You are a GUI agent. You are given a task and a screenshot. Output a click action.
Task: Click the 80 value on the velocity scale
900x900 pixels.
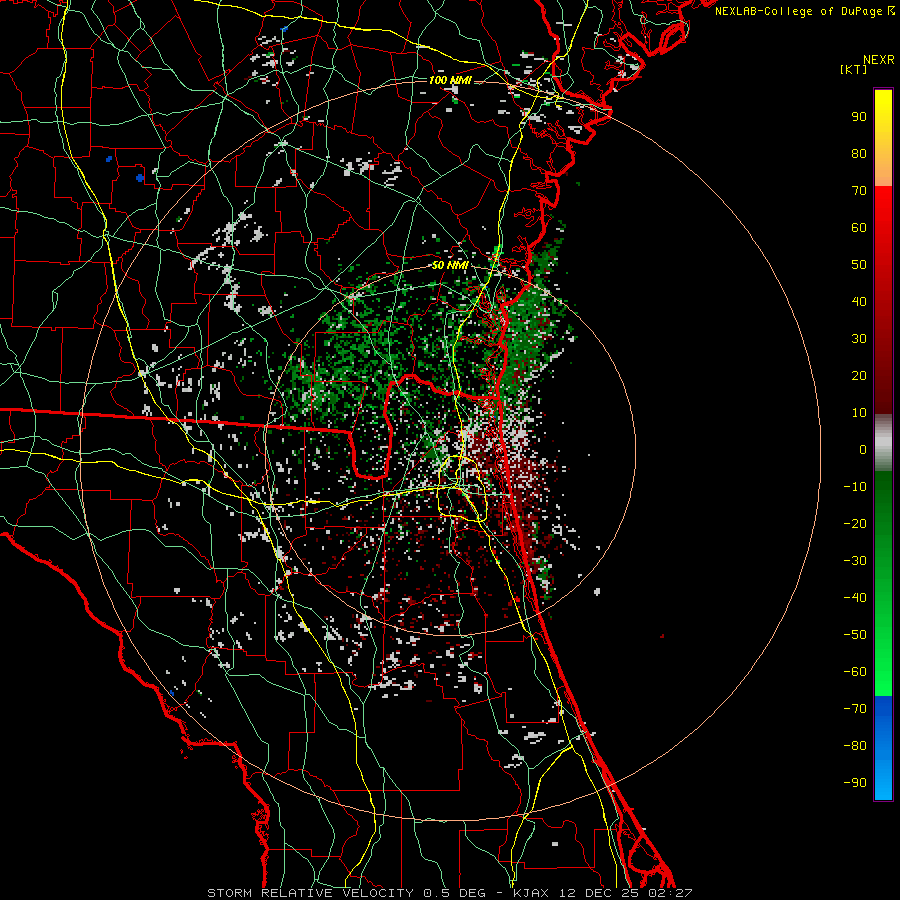[859, 153]
